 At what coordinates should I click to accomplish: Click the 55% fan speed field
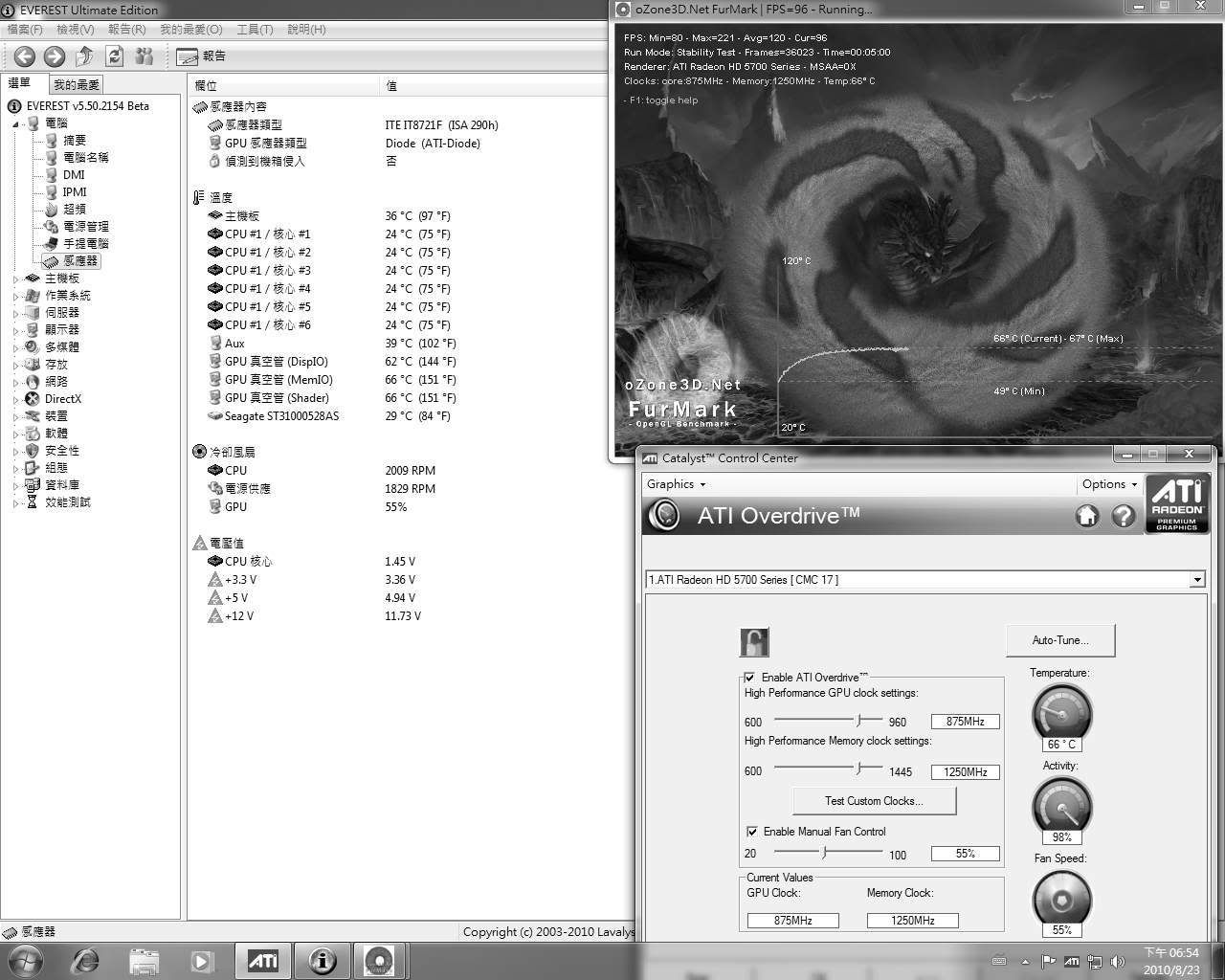tap(966, 853)
